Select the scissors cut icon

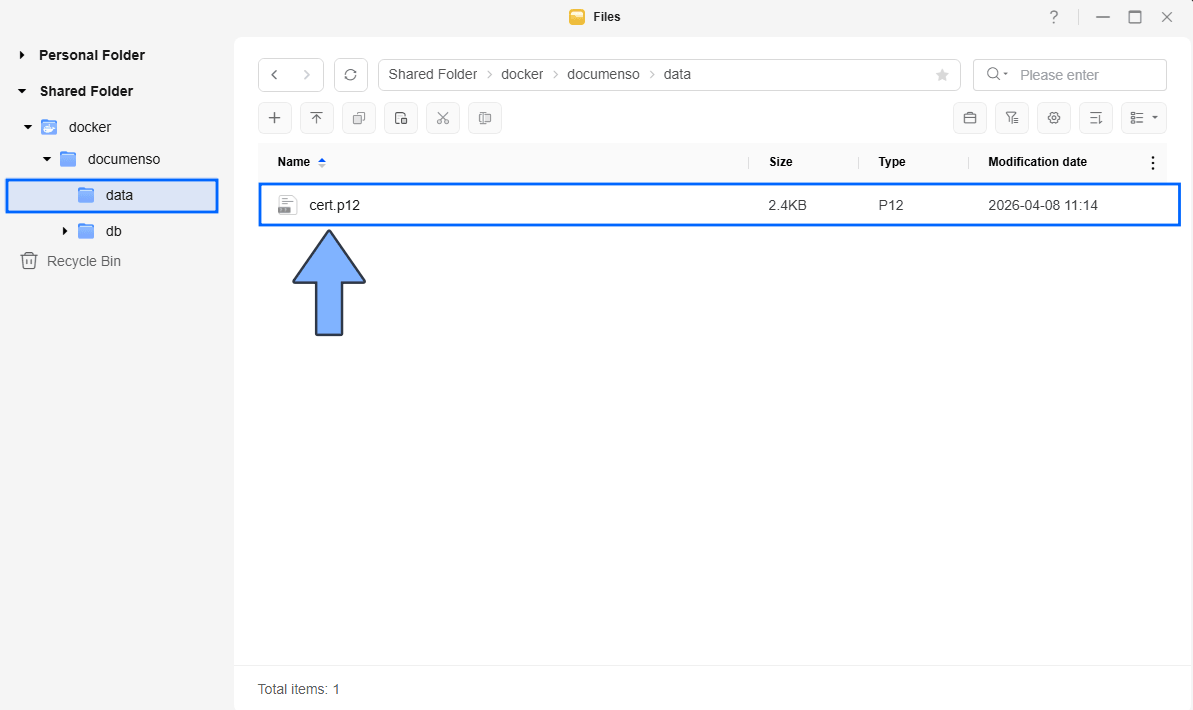pos(442,118)
